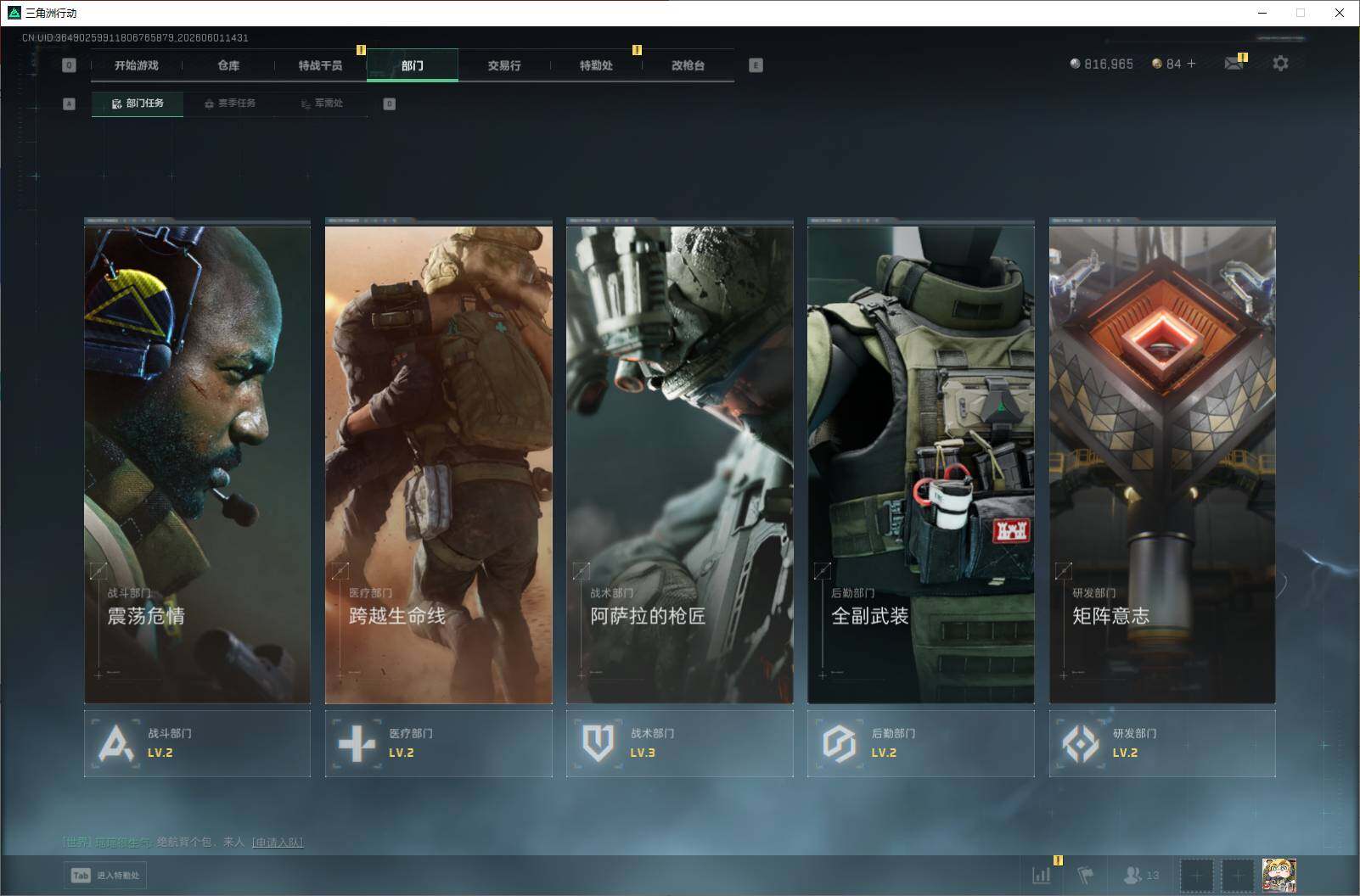Click the 研发部门 LV.2 department button
The width and height of the screenshot is (1360, 896).
(x=1162, y=743)
